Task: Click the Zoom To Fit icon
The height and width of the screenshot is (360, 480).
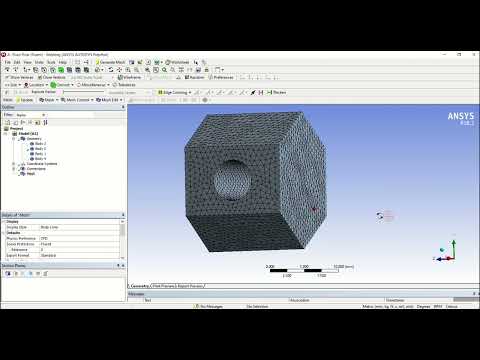Action: (147, 70)
